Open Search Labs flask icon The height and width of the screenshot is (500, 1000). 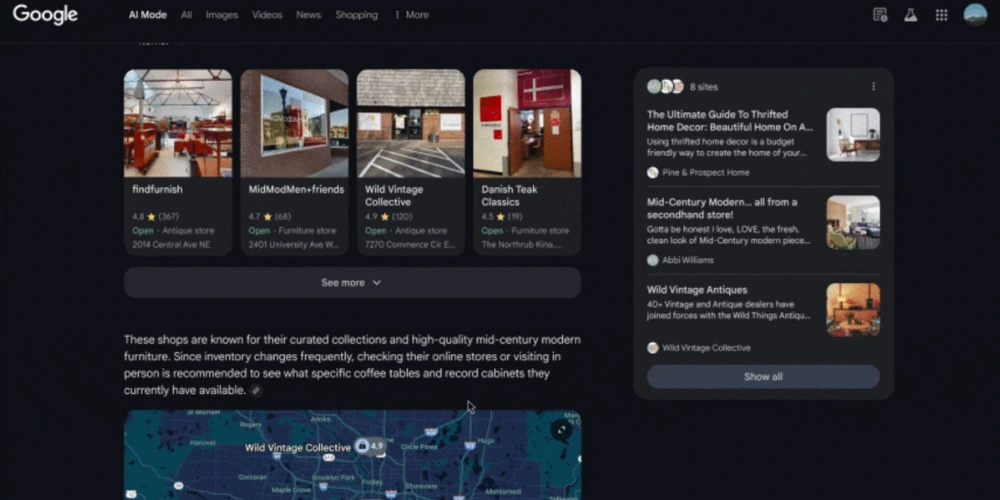(911, 15)
